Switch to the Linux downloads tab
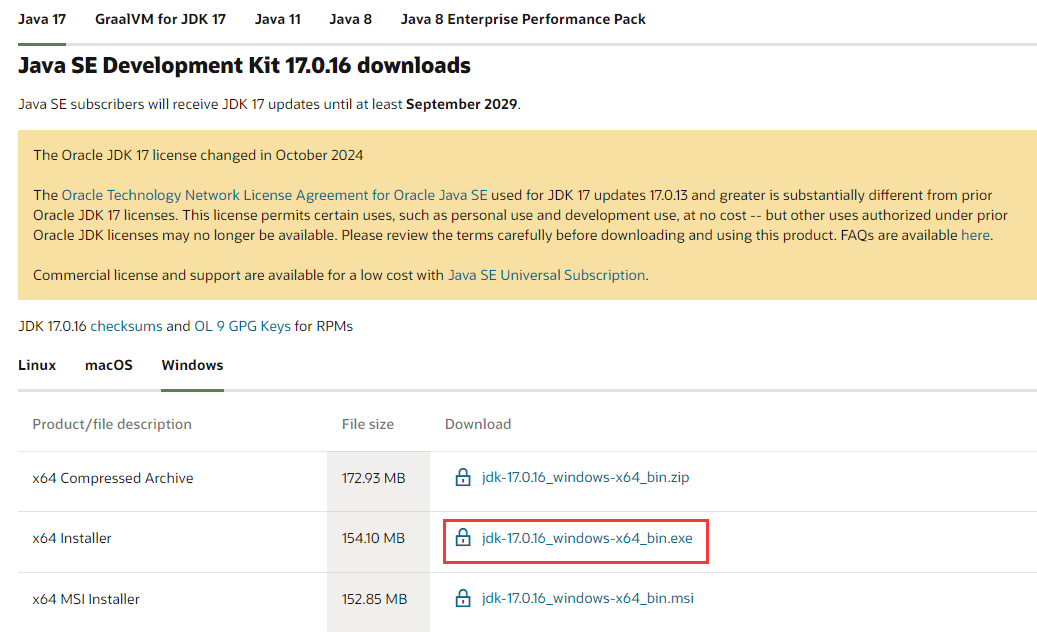Image resolution: width=1037 pixels, height=632 pixels. pos(37,365)
